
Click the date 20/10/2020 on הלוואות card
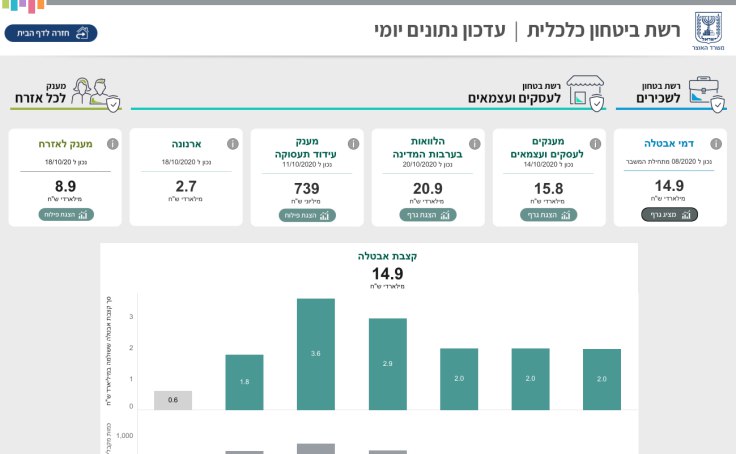click(x=420, y=165)
